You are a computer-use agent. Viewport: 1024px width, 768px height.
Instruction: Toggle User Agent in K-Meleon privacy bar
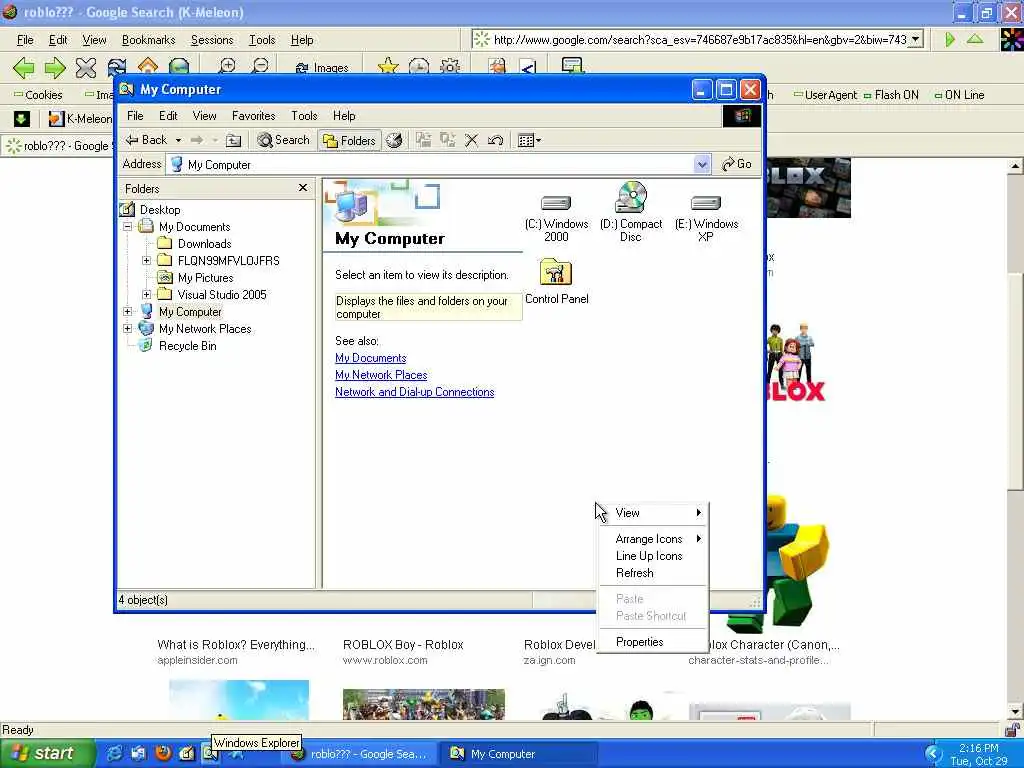pyautogui.click(x=825, y=95)
